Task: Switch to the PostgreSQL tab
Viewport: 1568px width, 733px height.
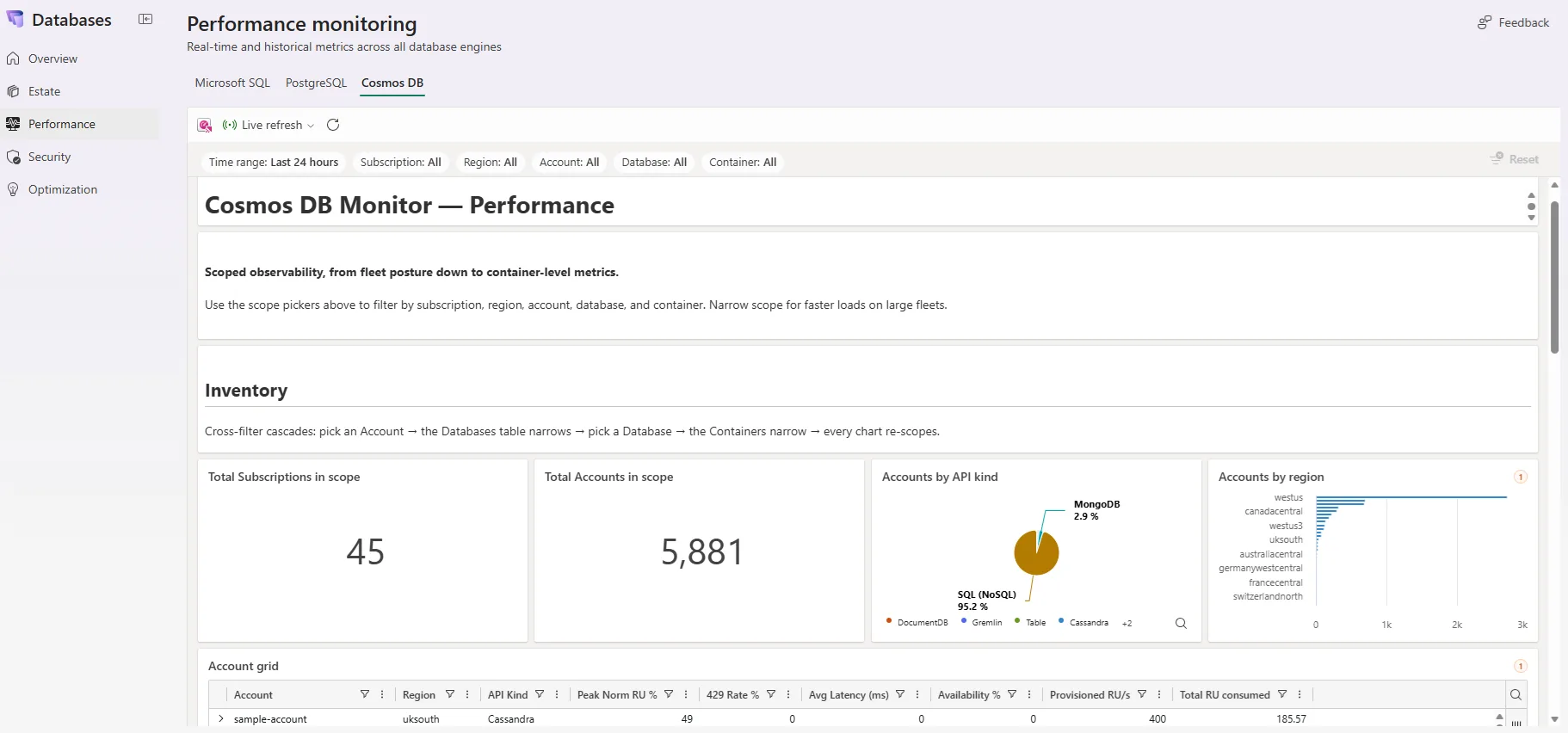Action: point(316,83)
